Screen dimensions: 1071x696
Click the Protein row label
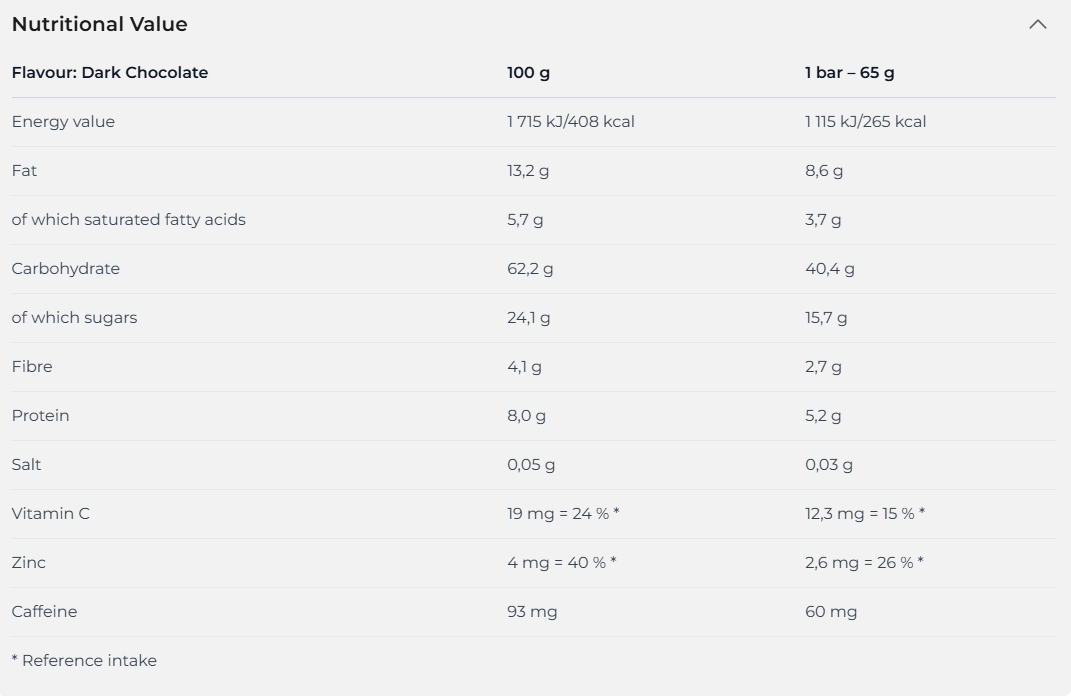point(40,415)
